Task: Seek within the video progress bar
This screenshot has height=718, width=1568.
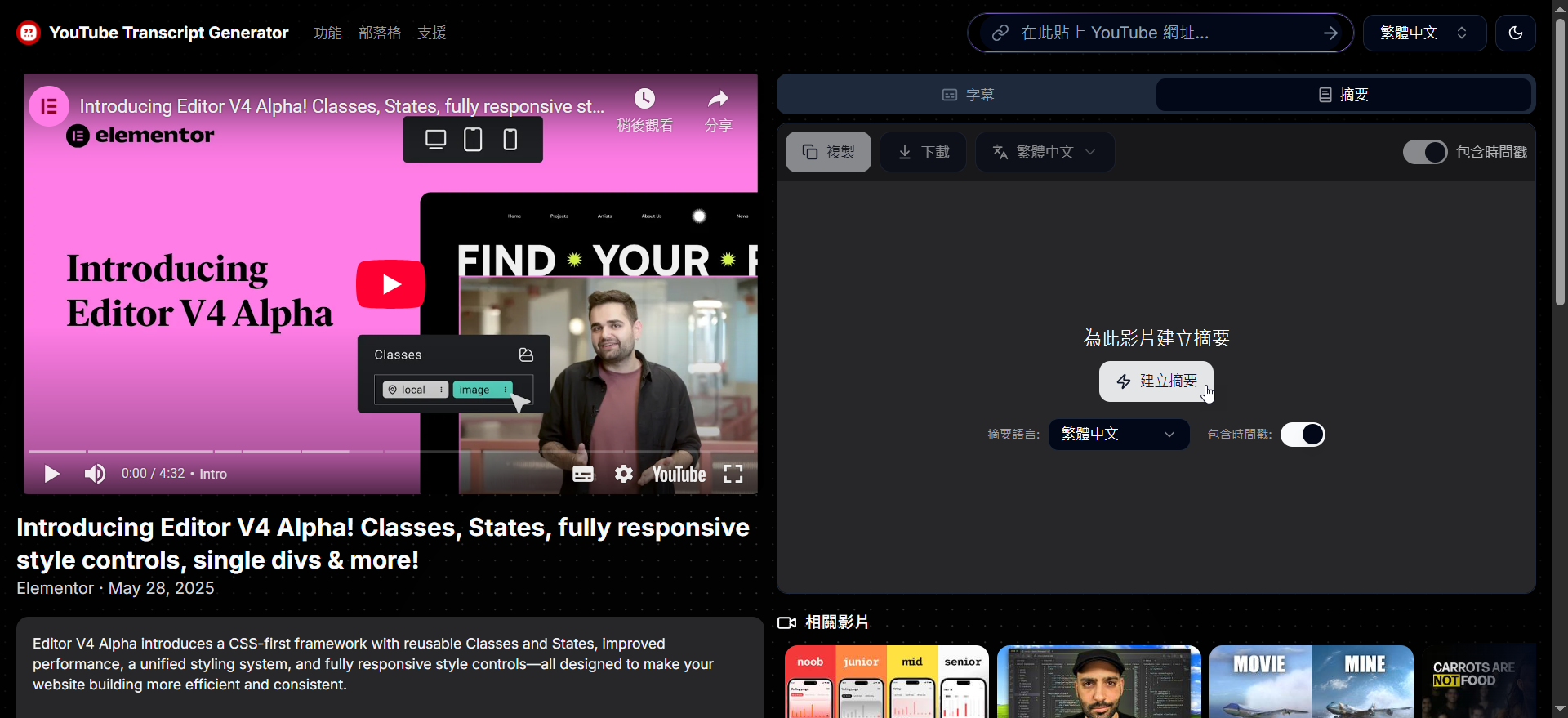Action: [x=390, y=451]
